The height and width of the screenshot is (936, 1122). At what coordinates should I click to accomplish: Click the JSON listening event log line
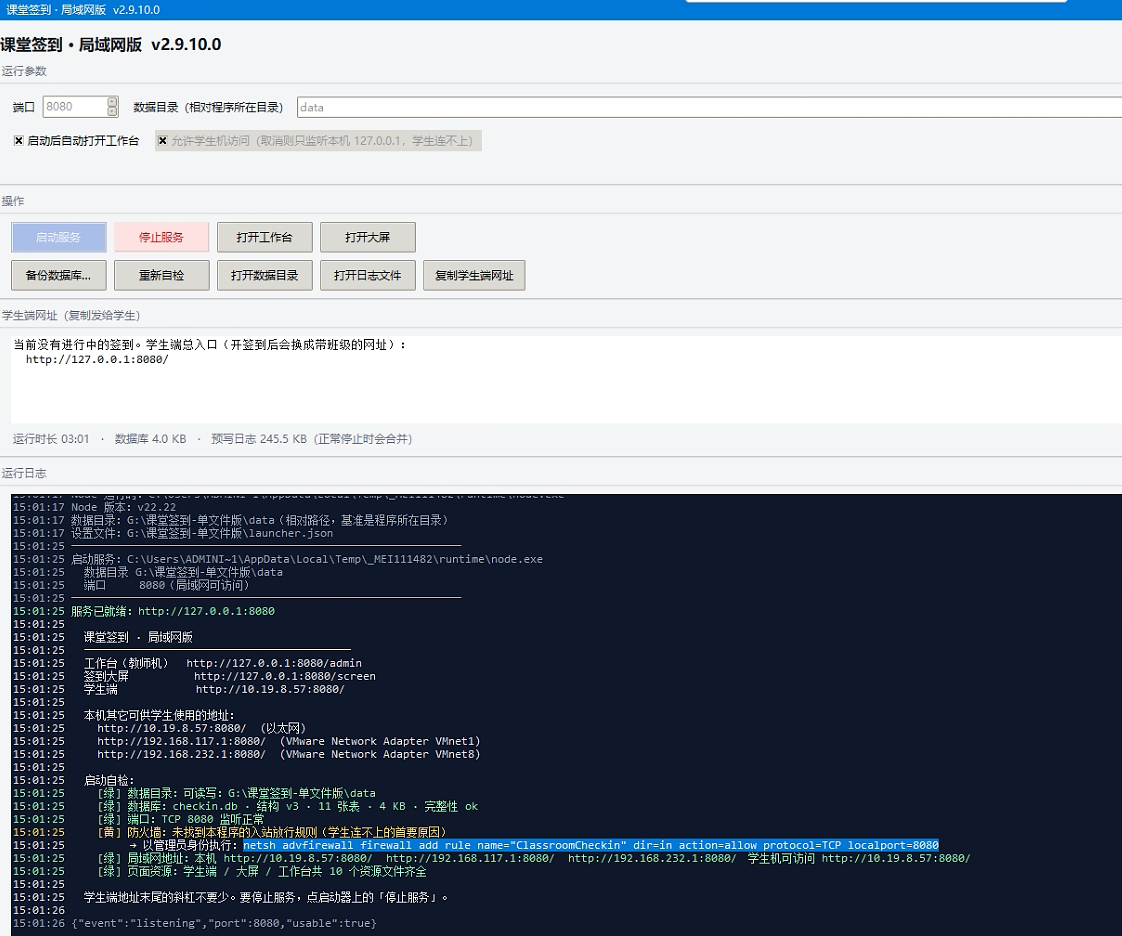[x=224, y=923]
